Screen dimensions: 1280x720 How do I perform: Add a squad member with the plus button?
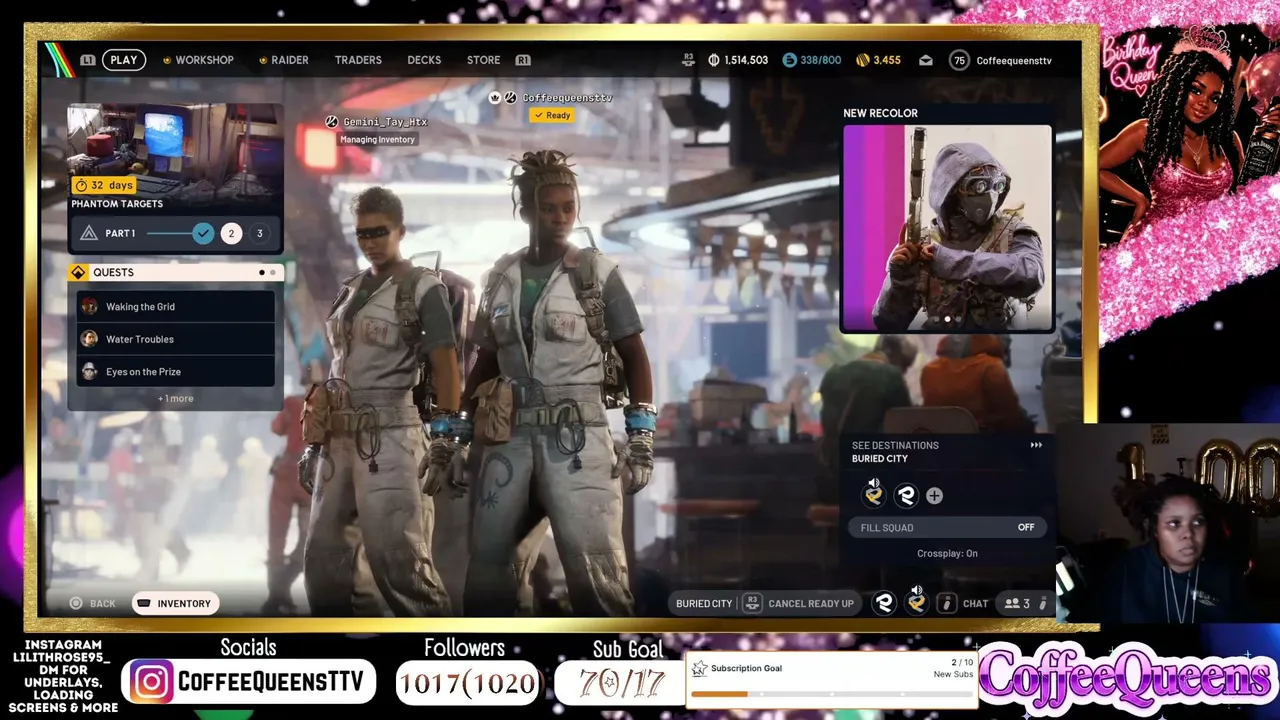pos(934,495)
